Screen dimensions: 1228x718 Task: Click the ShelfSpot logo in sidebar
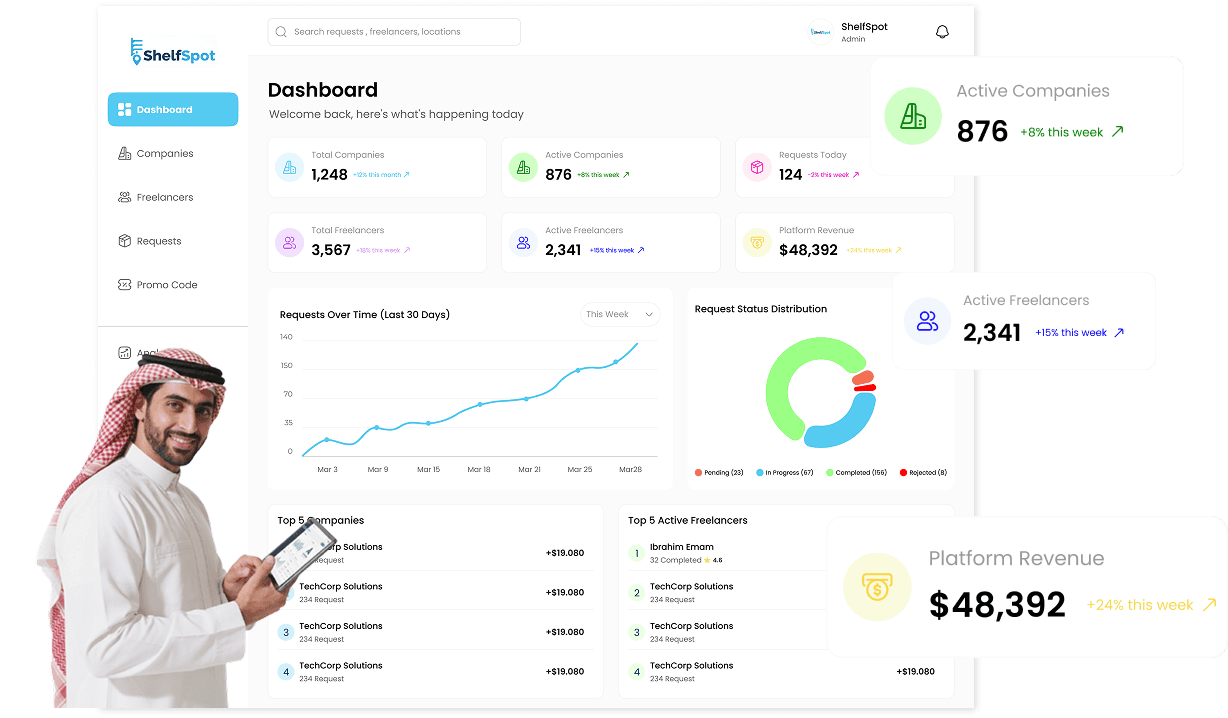(172, 52)
